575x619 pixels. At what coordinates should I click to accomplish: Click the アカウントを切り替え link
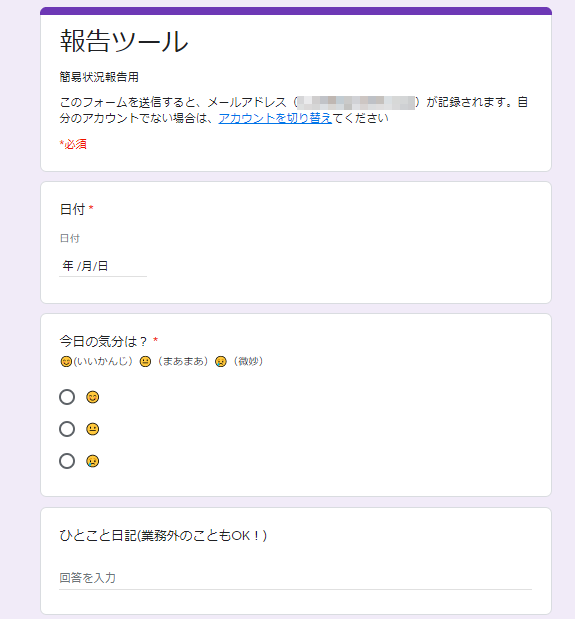point(275,118)
